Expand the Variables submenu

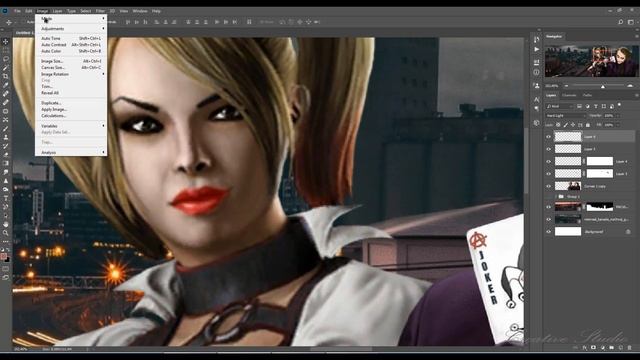[71, 126]
